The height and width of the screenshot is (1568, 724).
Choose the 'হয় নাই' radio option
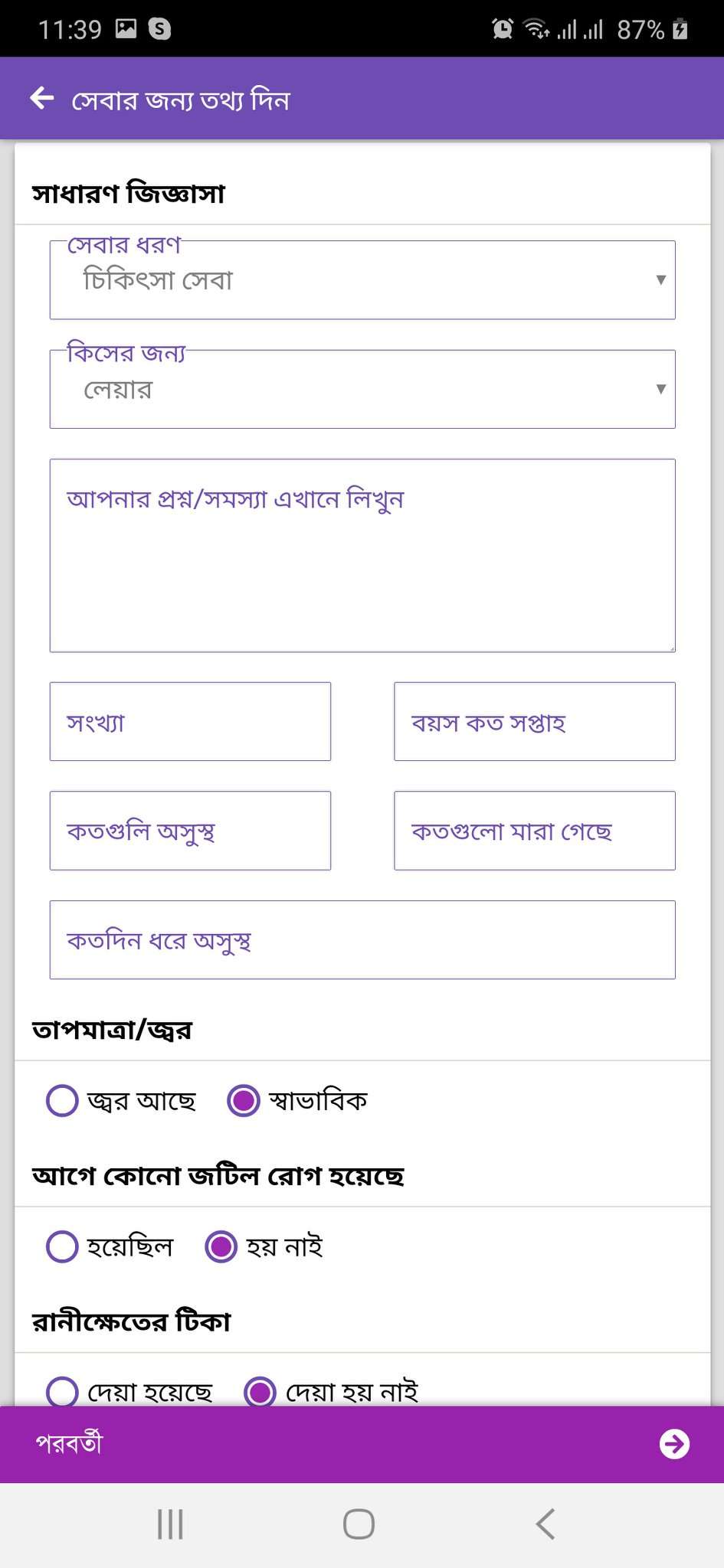tap(221, 1246)
